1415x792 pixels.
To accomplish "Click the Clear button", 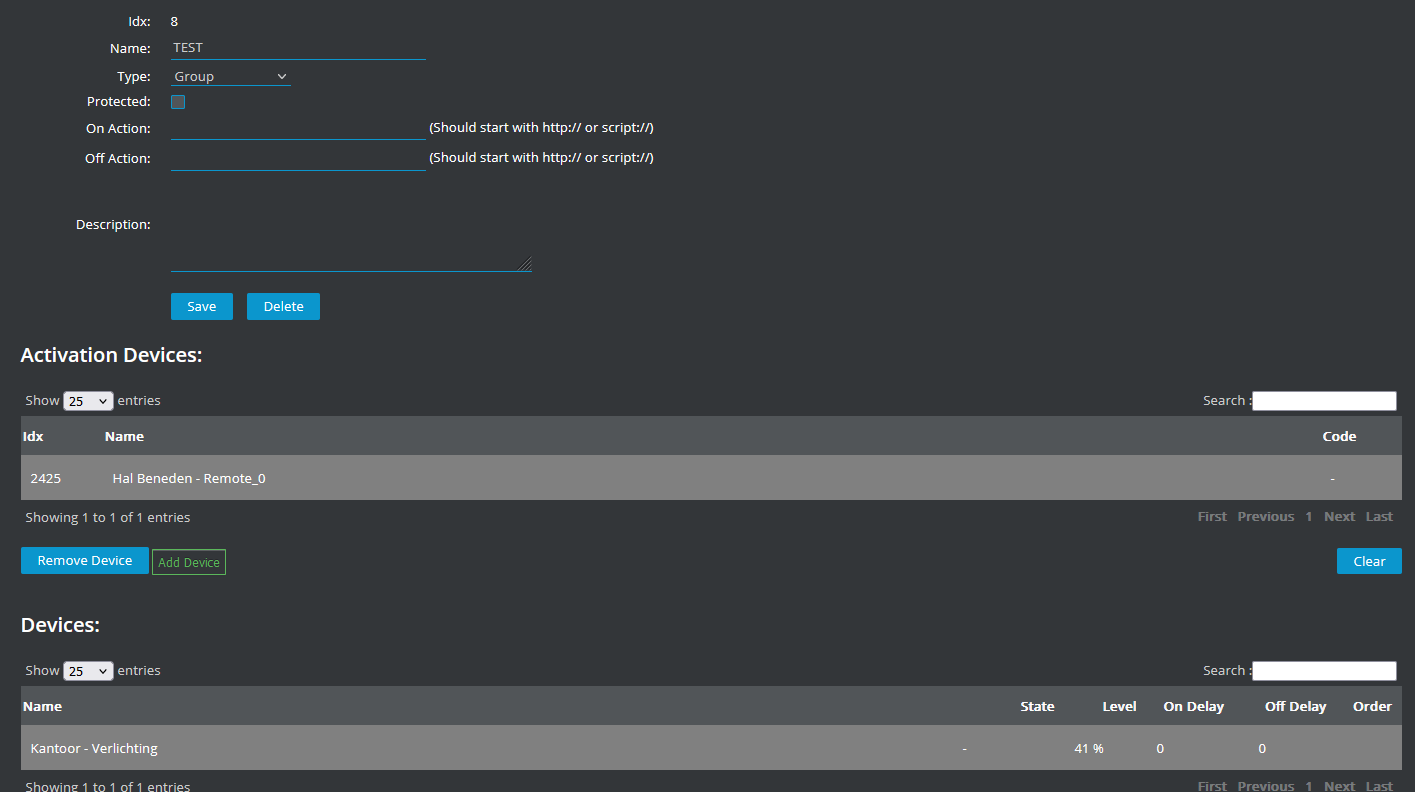I will pyautogui.click(x=1368, y=560).
